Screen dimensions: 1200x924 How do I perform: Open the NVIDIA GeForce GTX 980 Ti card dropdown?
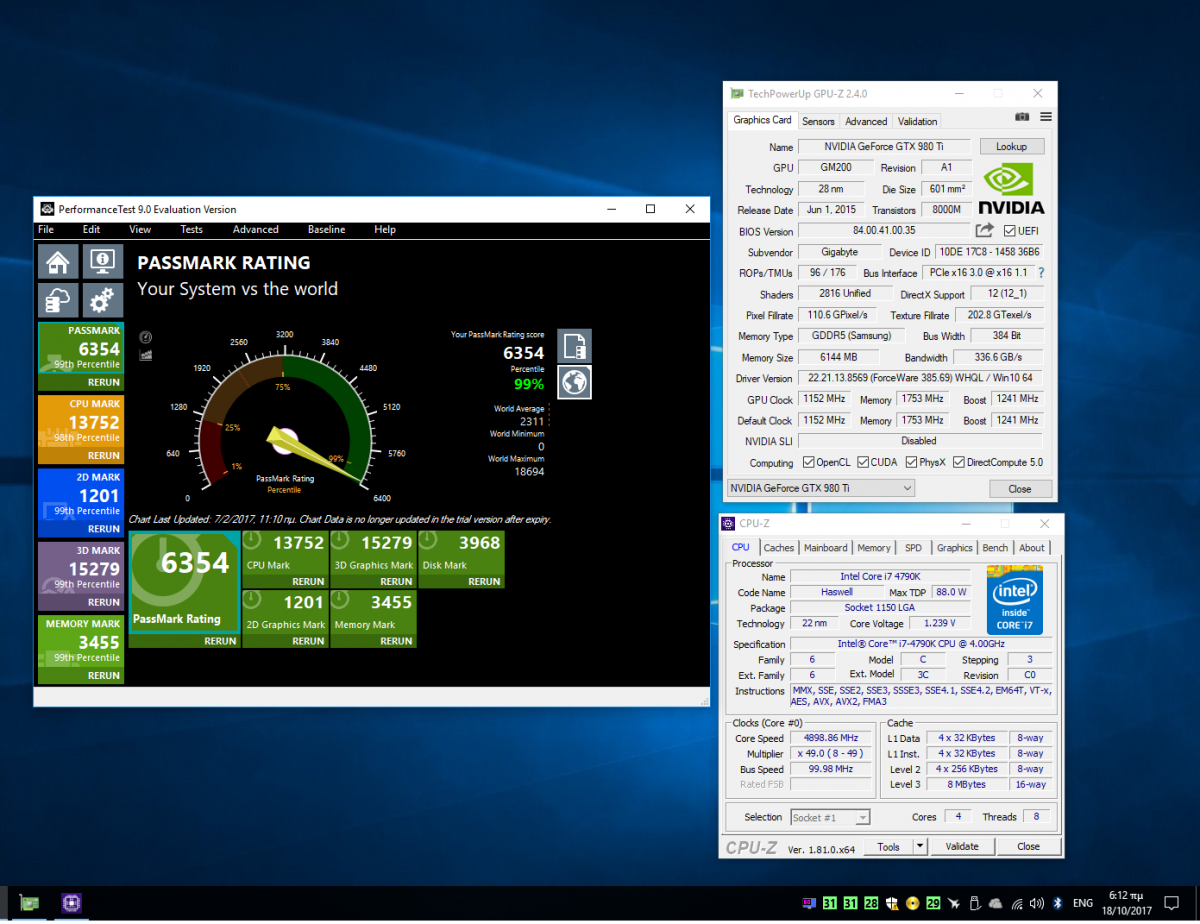coord(820,488)
